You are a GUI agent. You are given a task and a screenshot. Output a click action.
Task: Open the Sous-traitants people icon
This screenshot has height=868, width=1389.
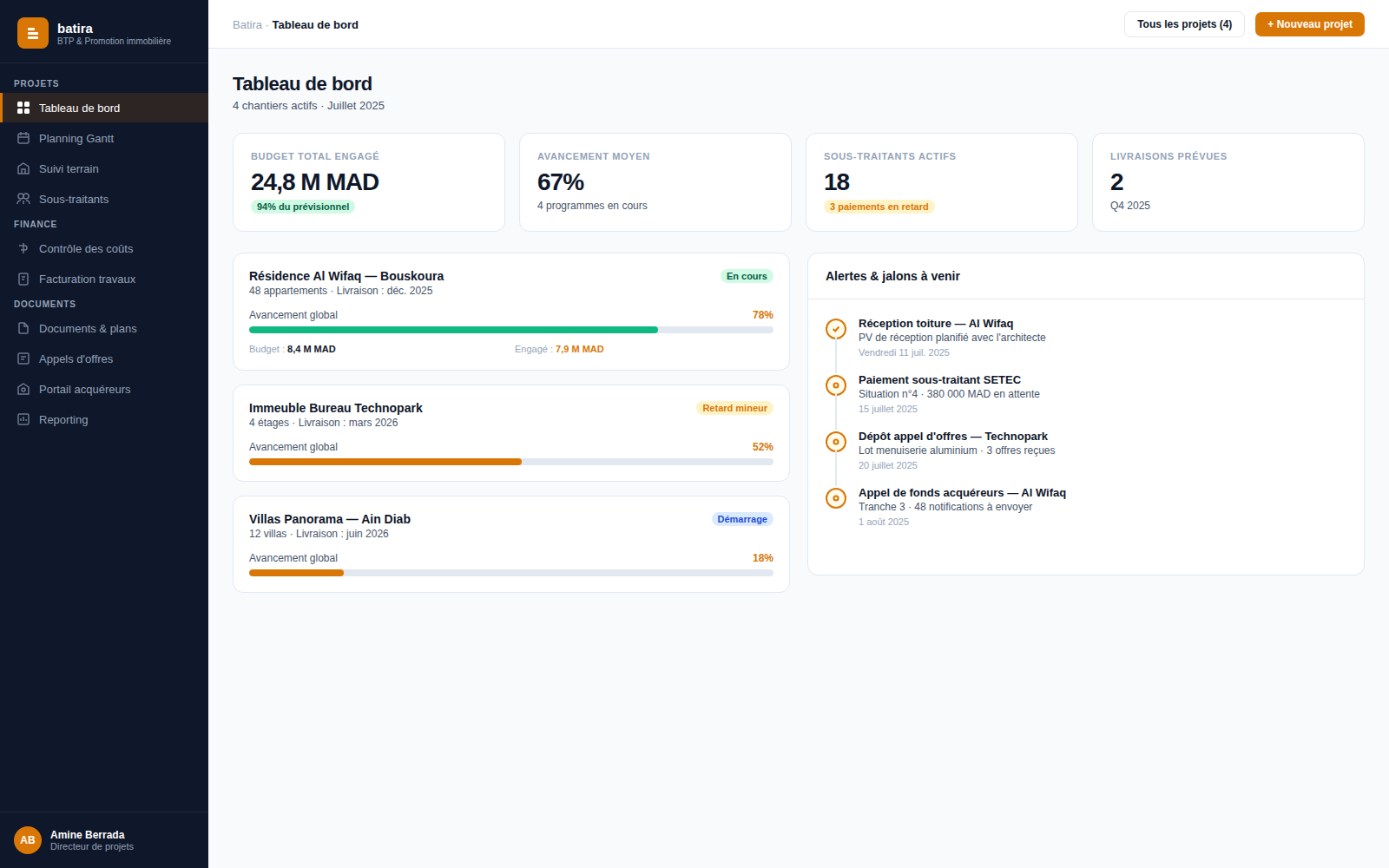pyautogui.click(x=23, y=199)
